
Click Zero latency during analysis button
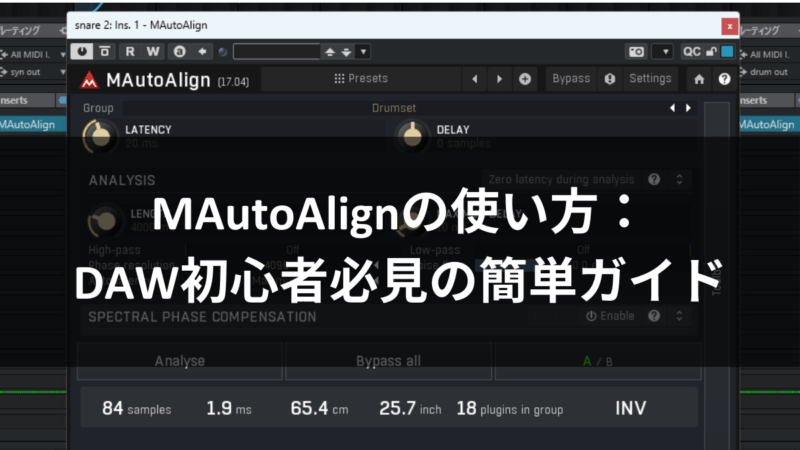[x=561, y=180]
